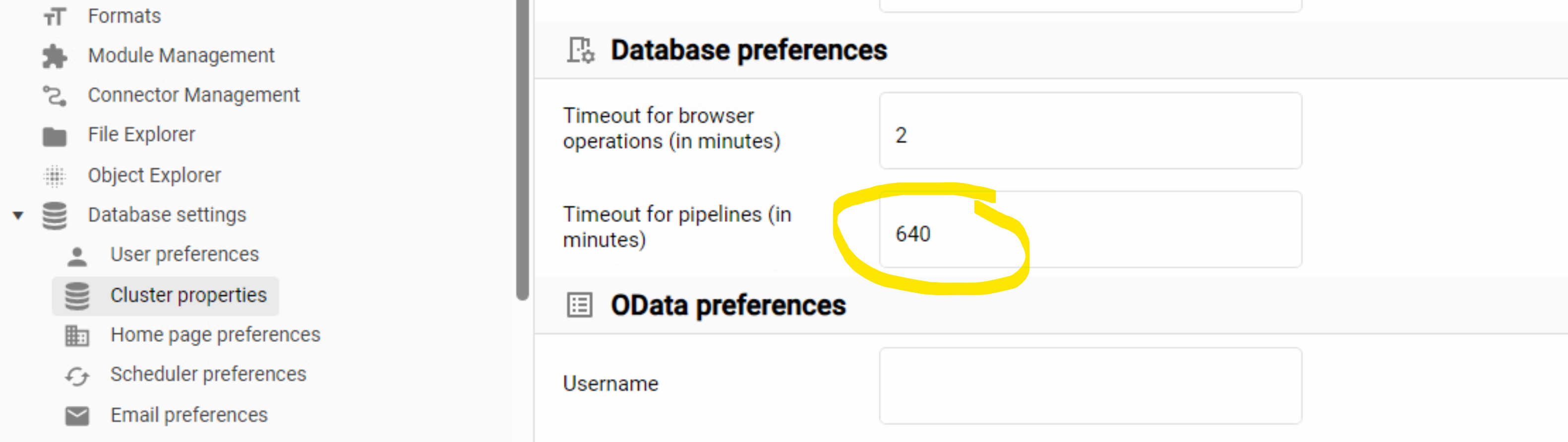Click the Formats text-size icon
Screen dimensions: 1568x442
click(54, 16)
